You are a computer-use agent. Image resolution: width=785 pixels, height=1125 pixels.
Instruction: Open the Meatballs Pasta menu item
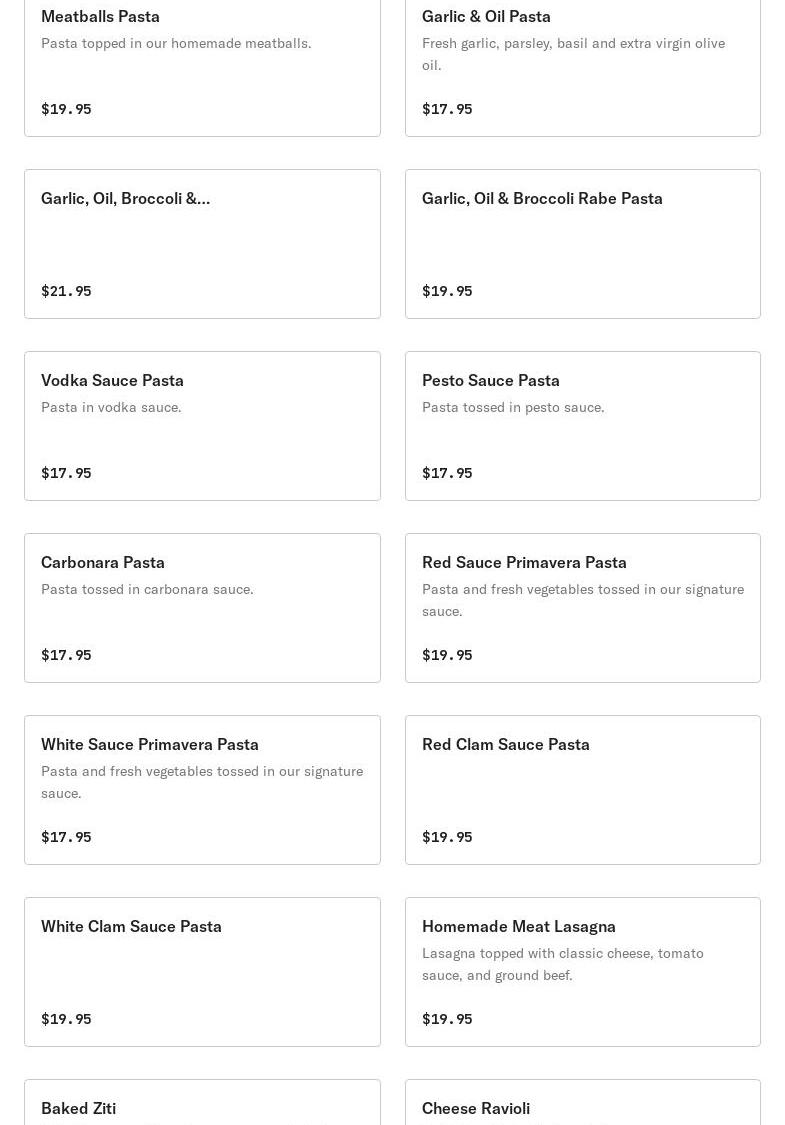(100, 17)
